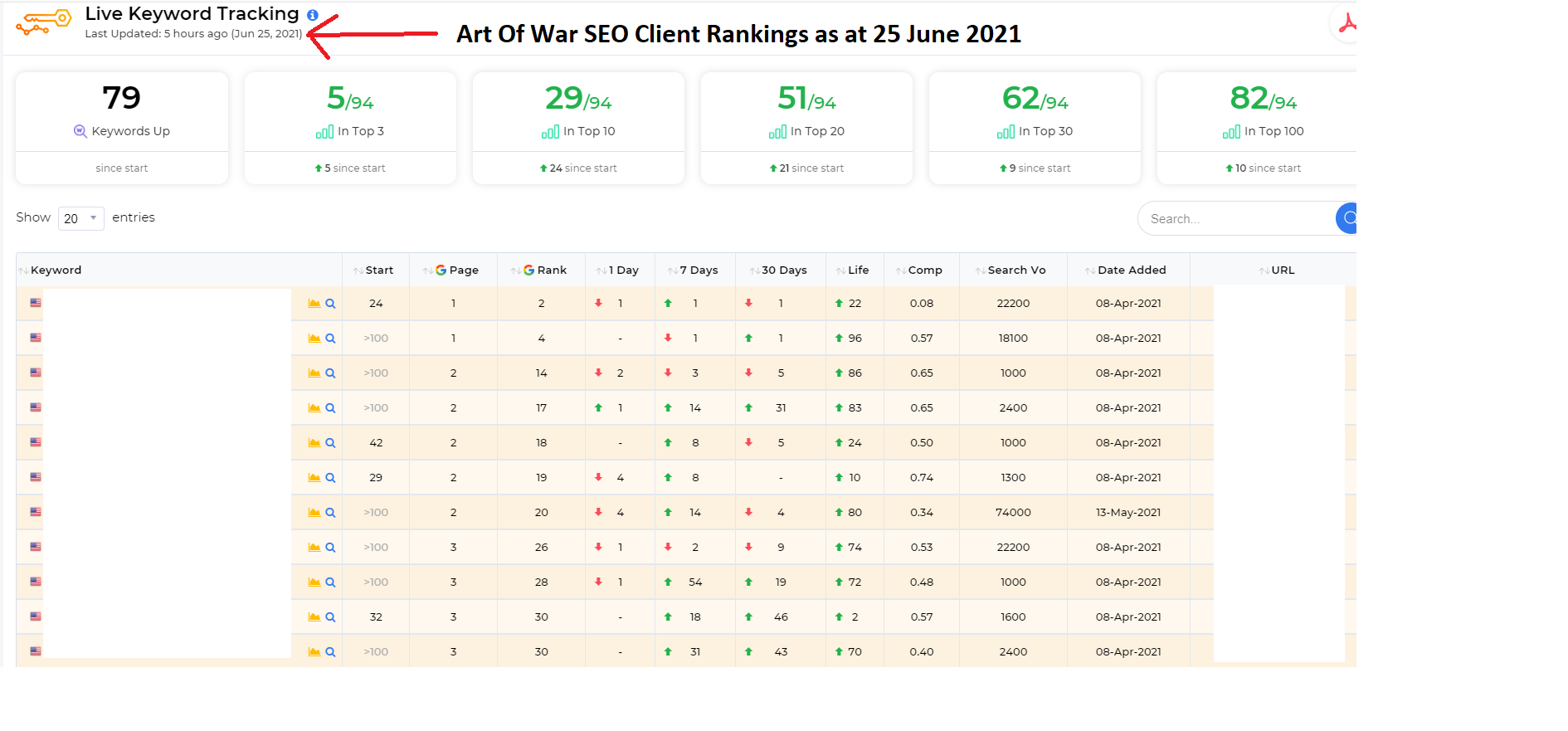Open chart icon for the rank 17 row
Viewport: 1568px width, 731px height.
[314, 408]
